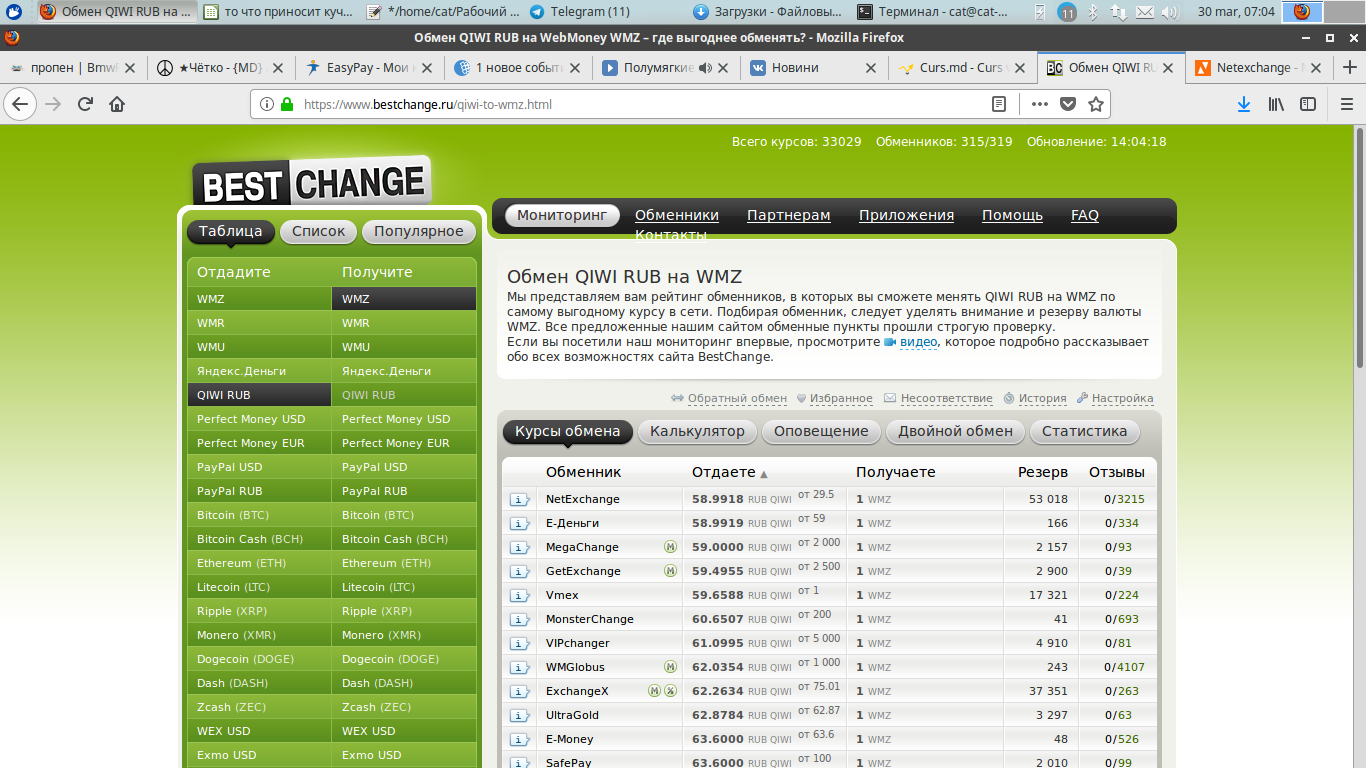Open Партнерам menu link
1366x768 pixels.
click(788, 215)
